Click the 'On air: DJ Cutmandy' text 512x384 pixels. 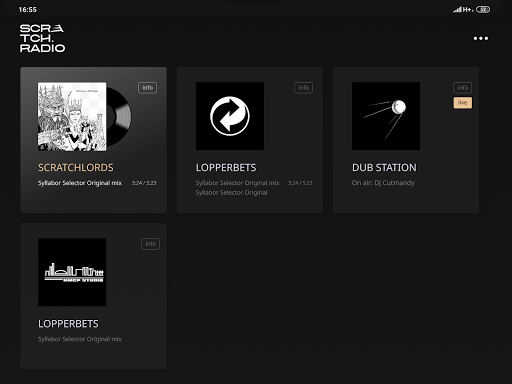point(383,183)
